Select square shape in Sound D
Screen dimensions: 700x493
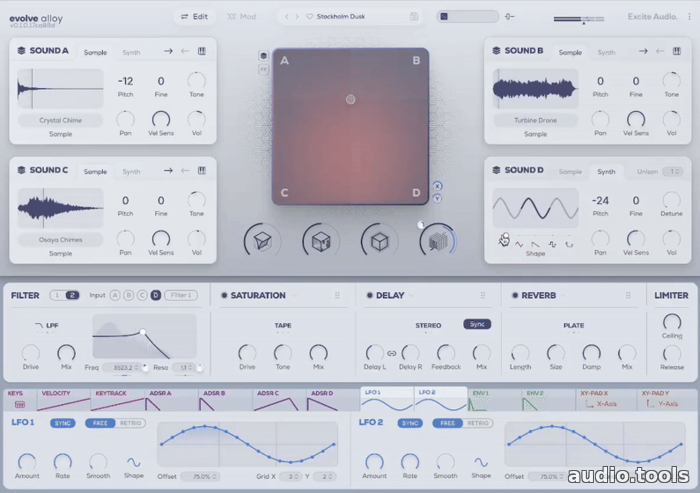(552, 244)
